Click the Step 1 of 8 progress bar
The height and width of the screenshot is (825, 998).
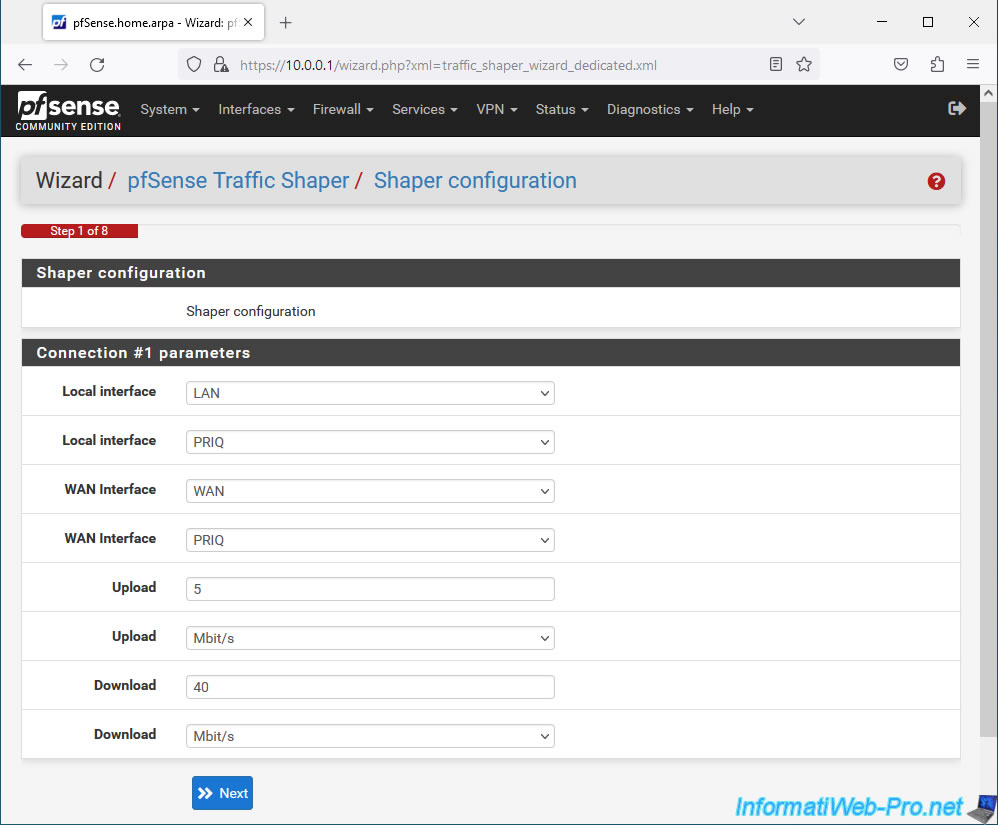point(79,231)
